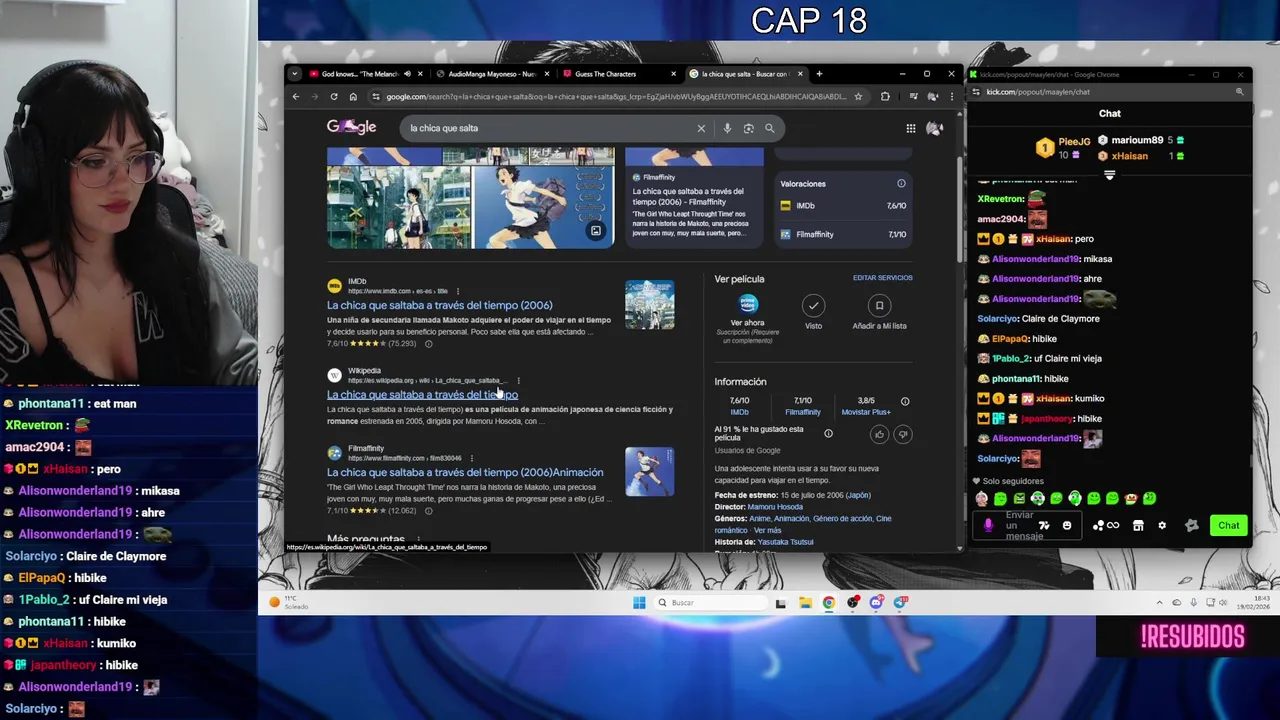Viewport: 1280px width, 720px height.
Task: Start a voice search with the microphone
Action: 727,128
